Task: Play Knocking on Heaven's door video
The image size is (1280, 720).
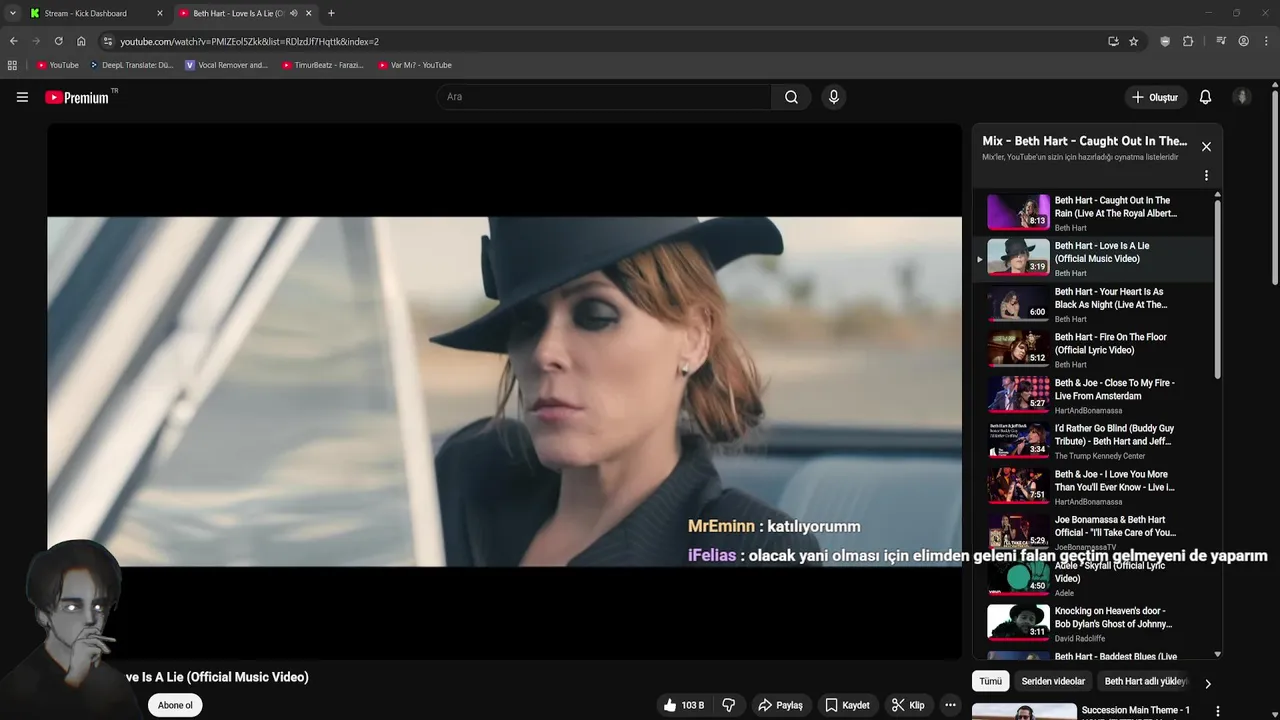Action: click(x=1094, y=623)
